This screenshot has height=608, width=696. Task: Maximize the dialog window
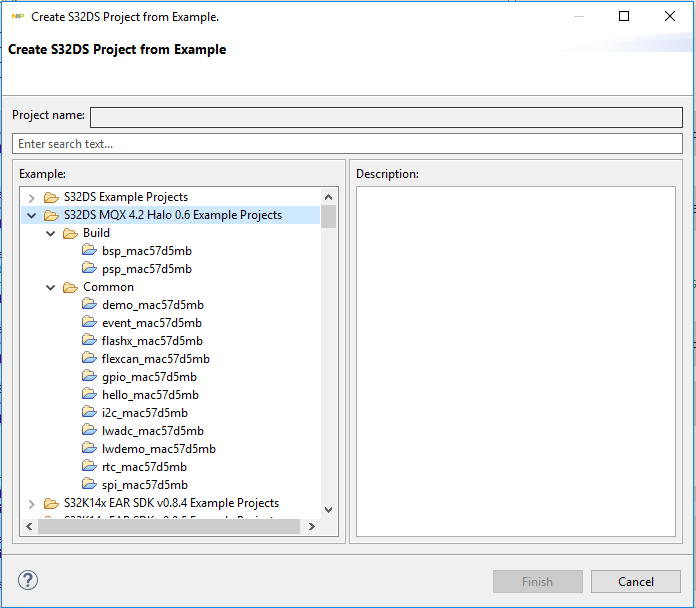click(624, 16)
